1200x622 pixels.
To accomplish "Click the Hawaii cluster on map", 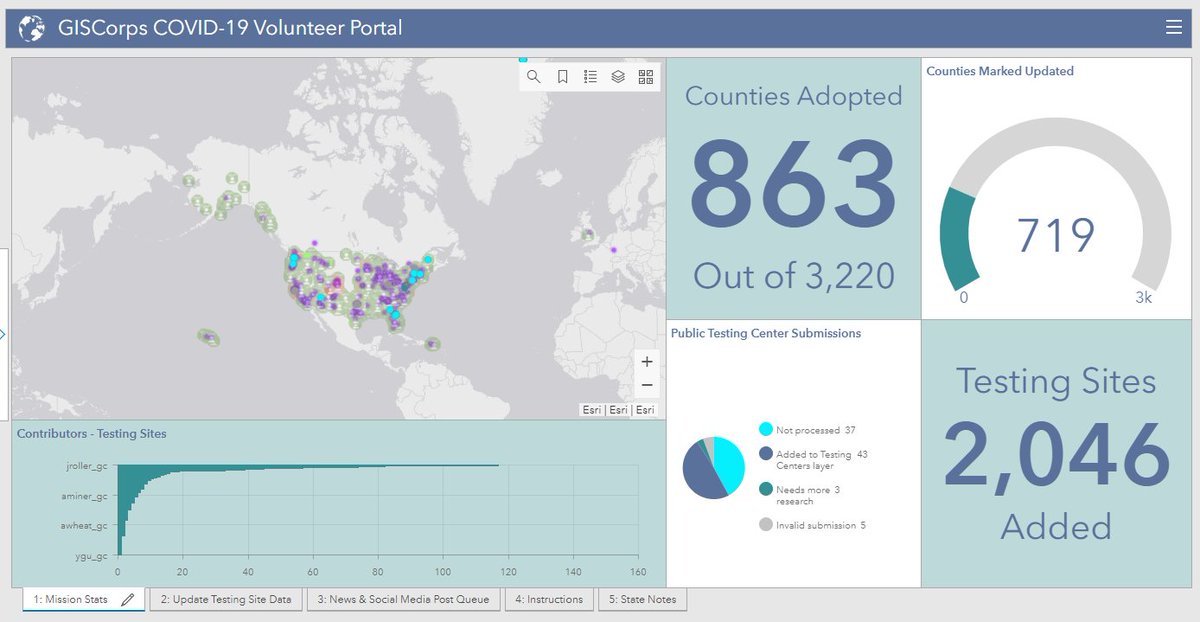I will click(x=209, y=338).
